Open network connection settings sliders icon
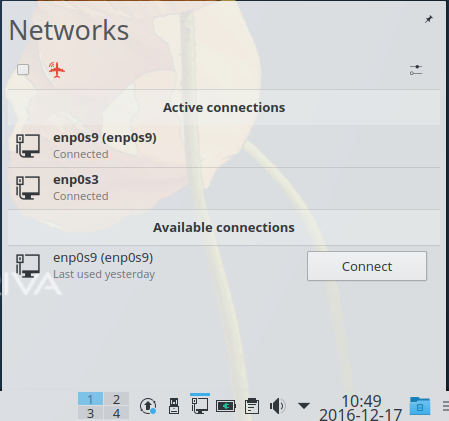The image size is (449, 421). coord(416,70)
